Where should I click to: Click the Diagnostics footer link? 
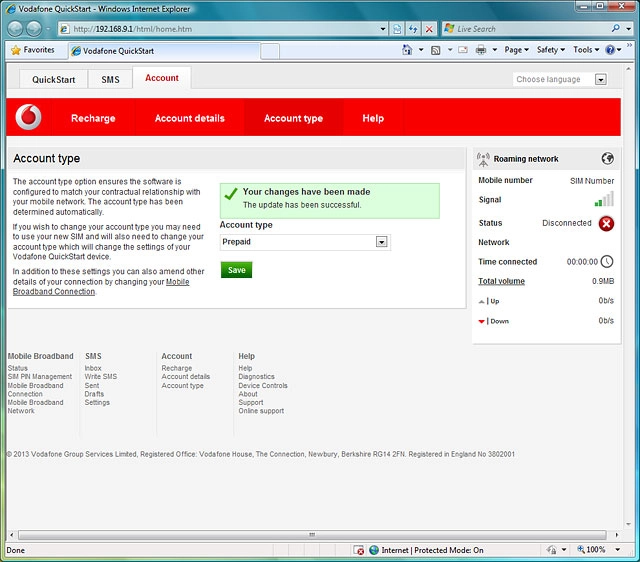(x=256, y=377)
